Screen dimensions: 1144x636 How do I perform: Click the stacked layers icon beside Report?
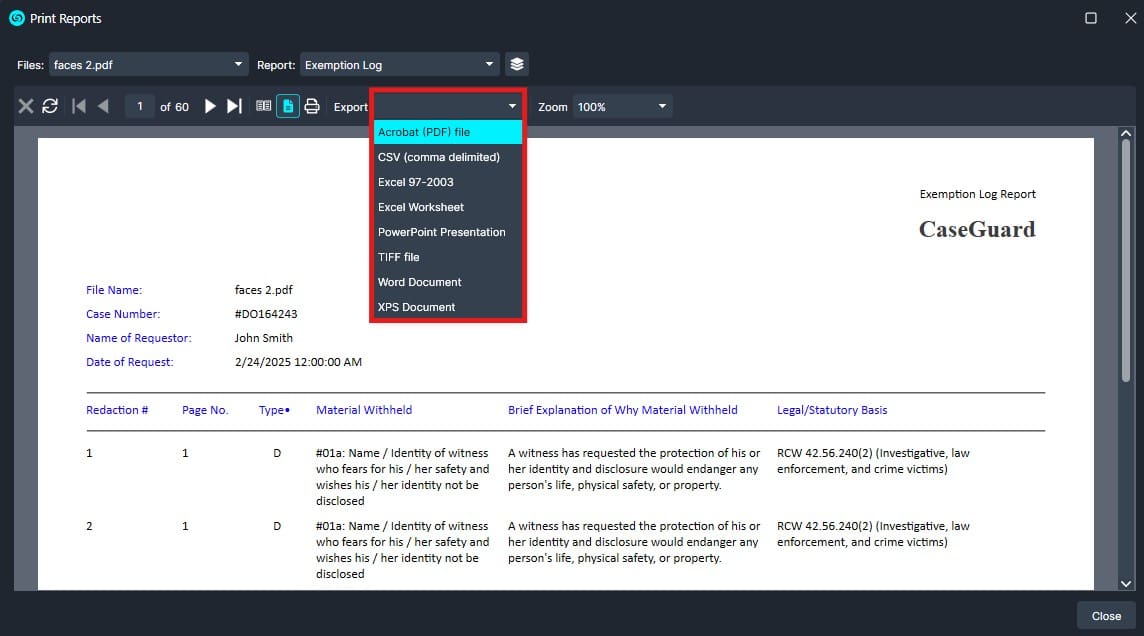tap(516, 64)
